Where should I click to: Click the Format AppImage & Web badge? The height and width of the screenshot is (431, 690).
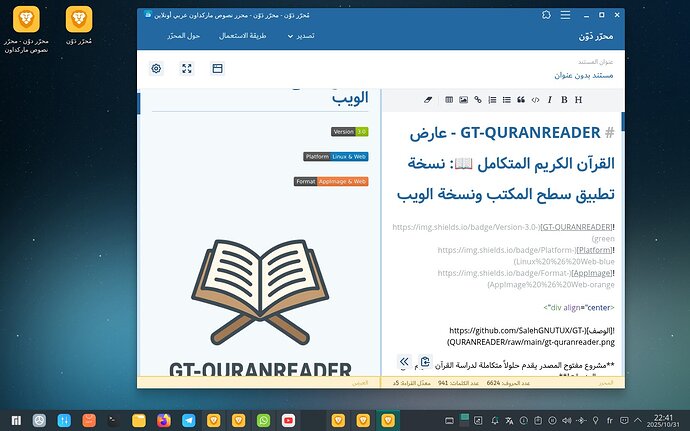[x=331, y=181]
